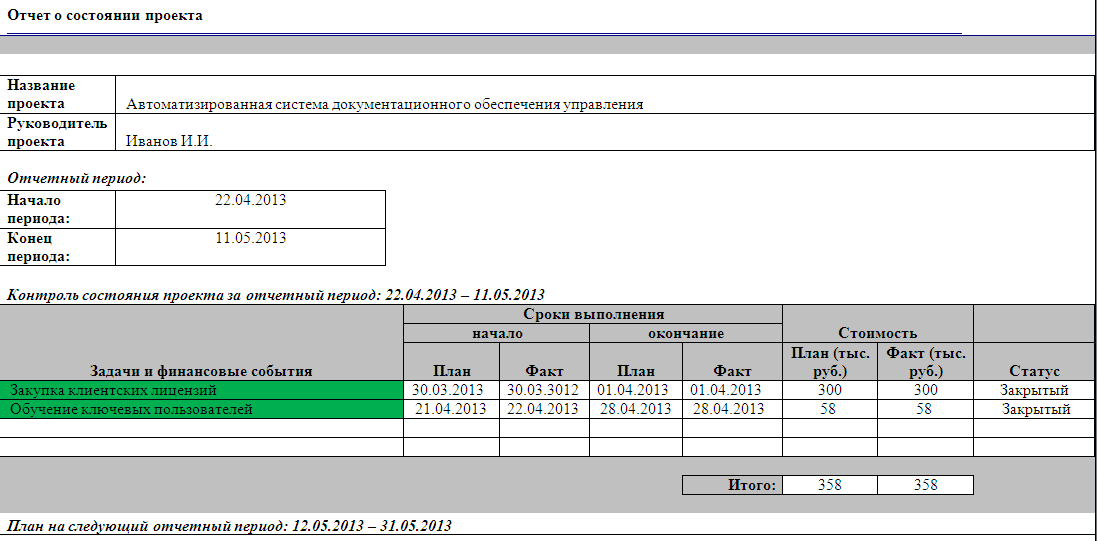
Task: Select the "Стоимость" header cell
Action: click(x=877, y=333)
